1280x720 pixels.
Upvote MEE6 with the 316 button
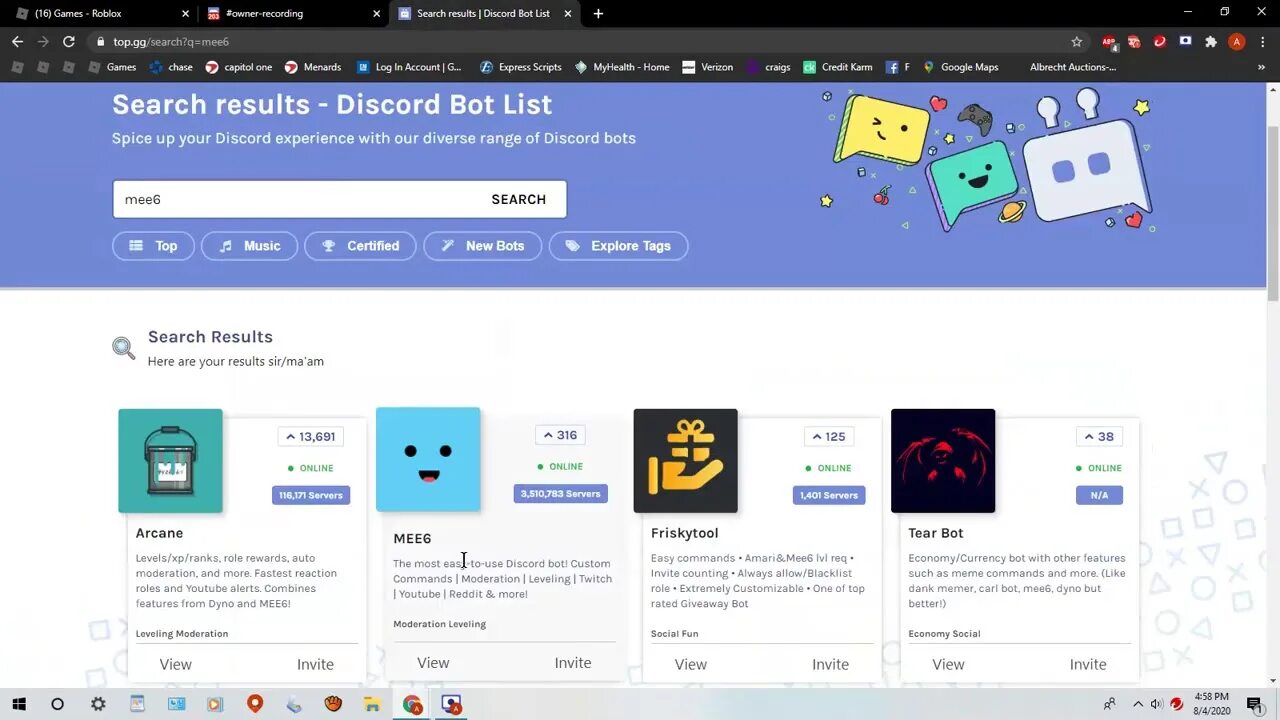tap(560, 435)
